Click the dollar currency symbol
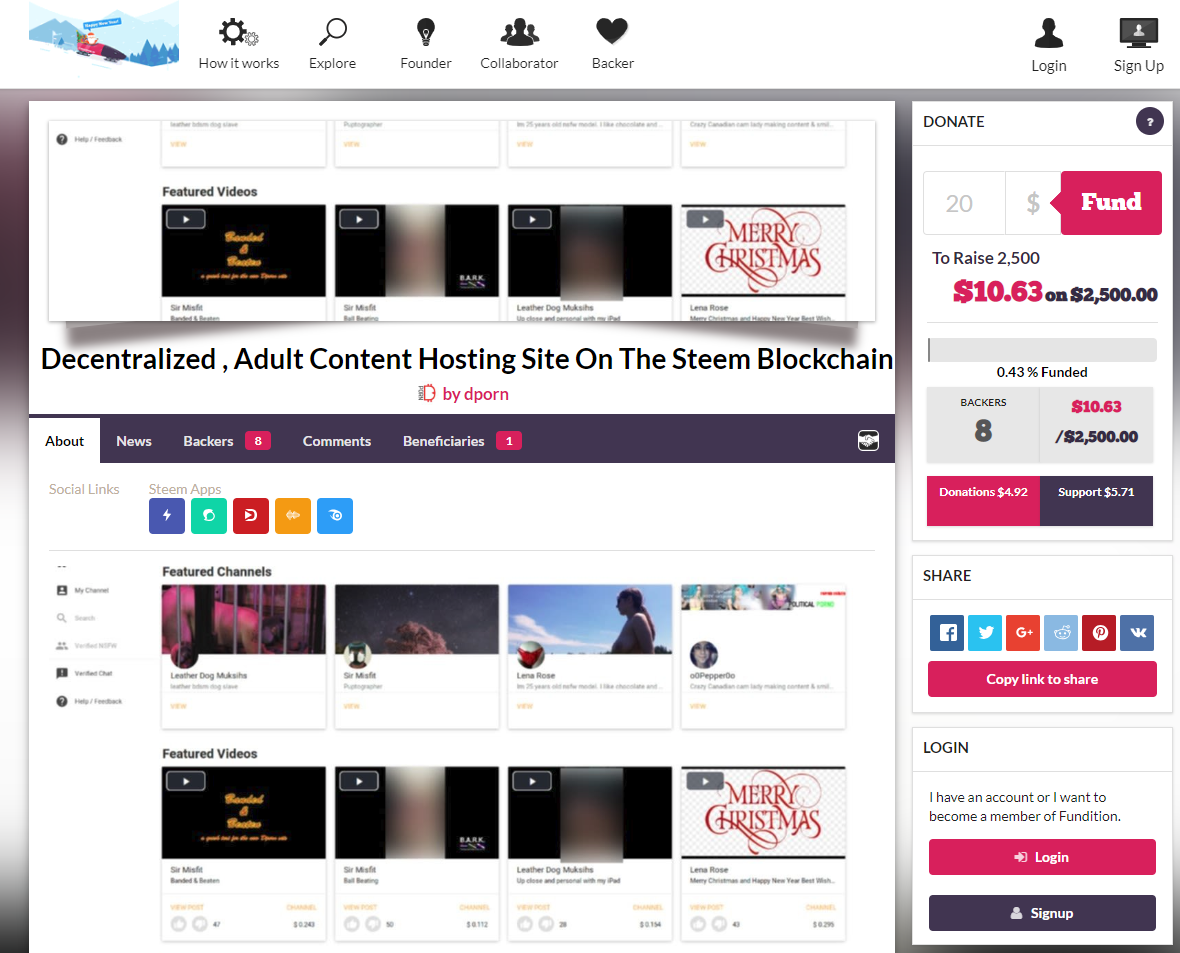 [1033, 203]
